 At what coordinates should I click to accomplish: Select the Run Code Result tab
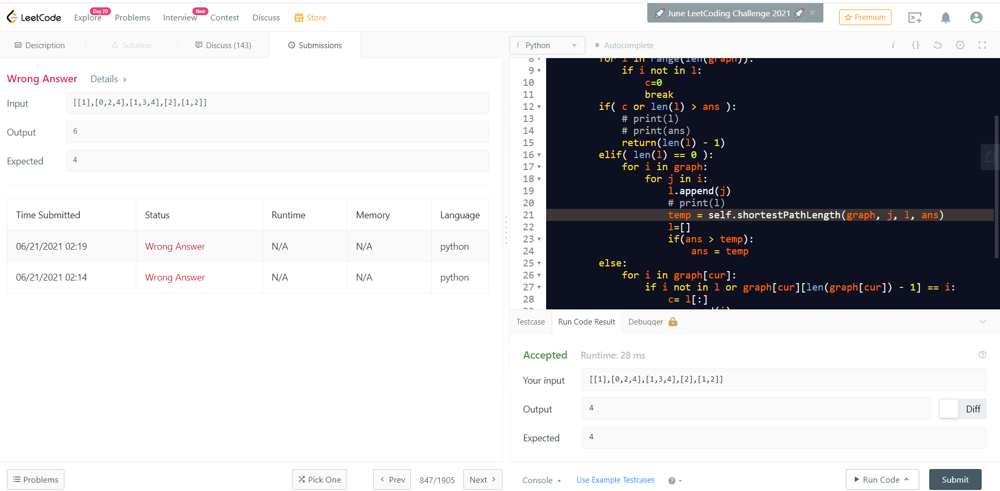pos(586,322)
